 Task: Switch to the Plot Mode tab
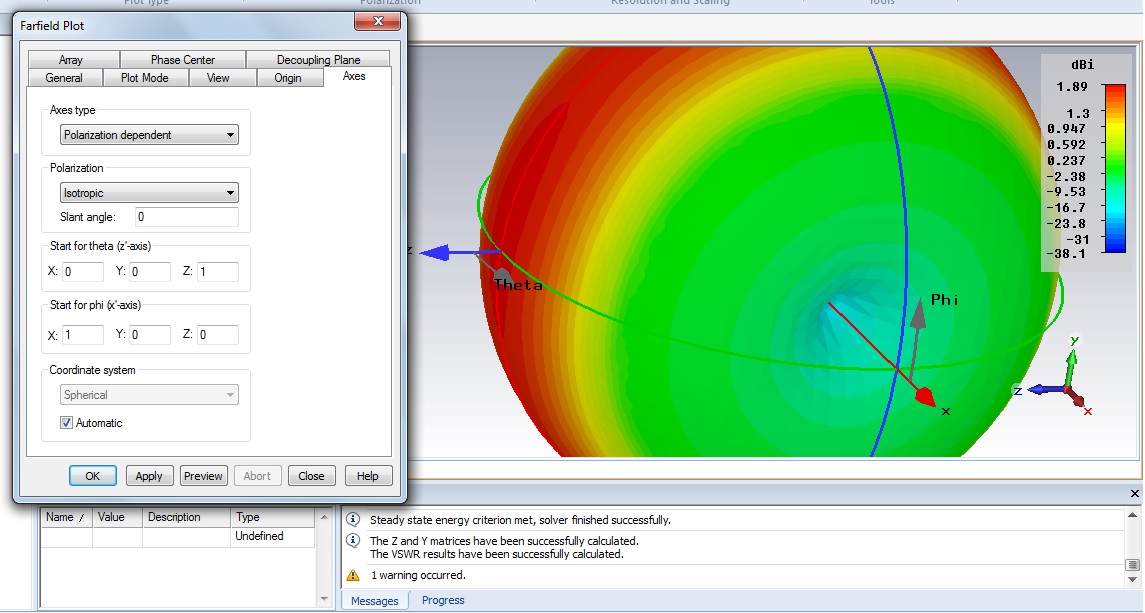pos(144,78)
